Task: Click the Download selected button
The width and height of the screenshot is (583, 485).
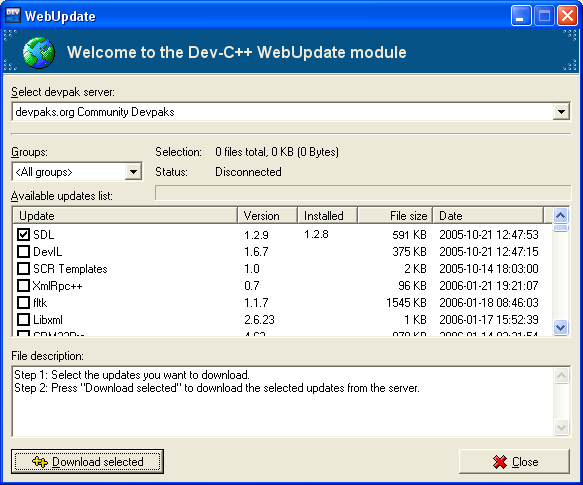Action: point(87,462)
